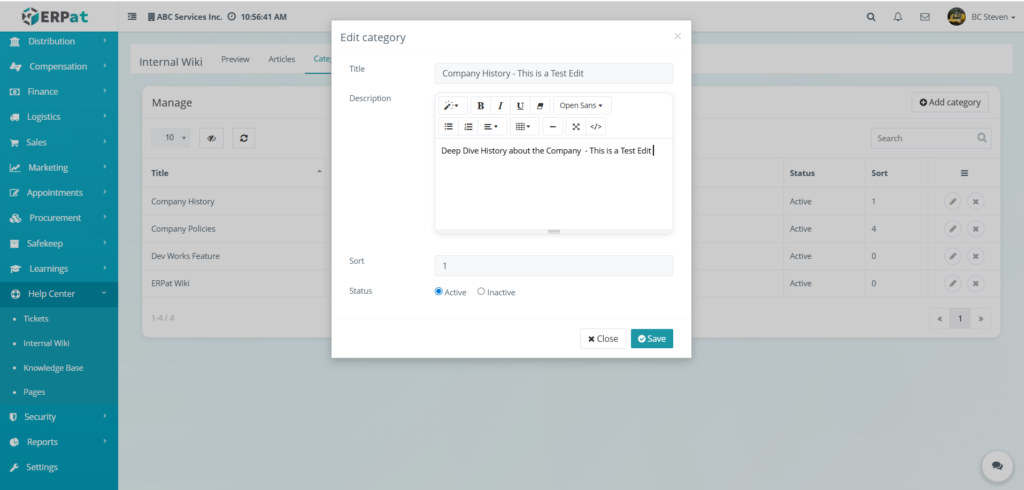Apply italic formatting in the editor
Screen dimensions: 1024x490
click(500, 106)
